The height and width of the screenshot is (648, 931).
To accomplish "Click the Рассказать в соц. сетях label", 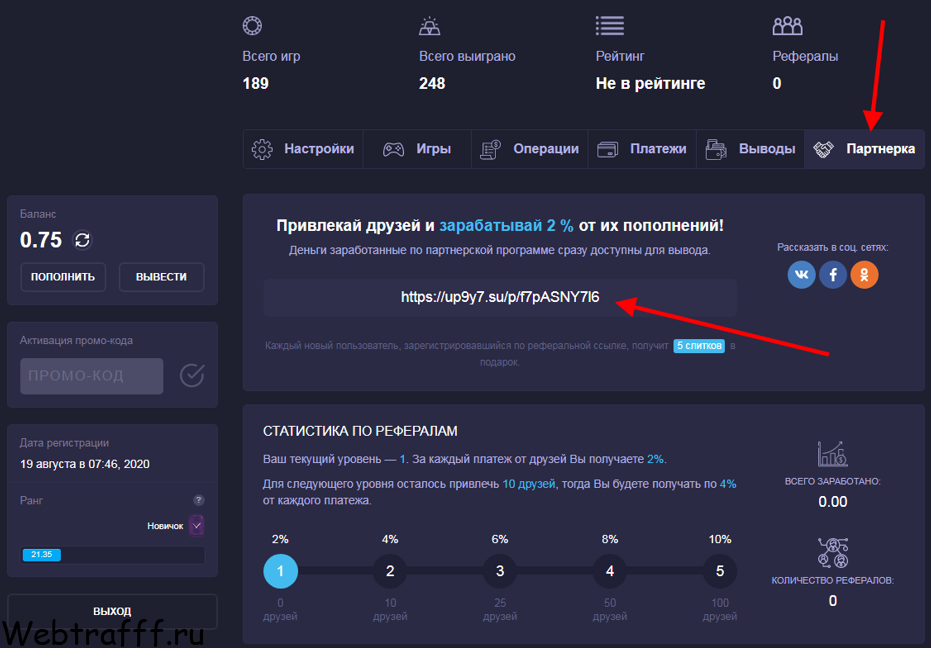I will (x=832, y=247).
